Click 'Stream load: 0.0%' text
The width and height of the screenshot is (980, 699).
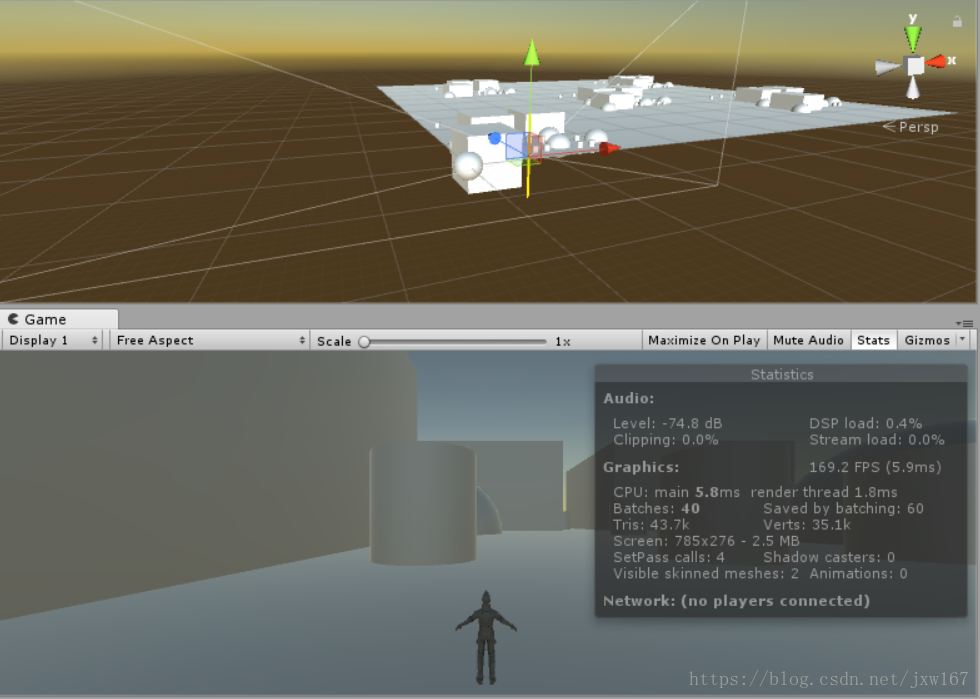[877, 440]
